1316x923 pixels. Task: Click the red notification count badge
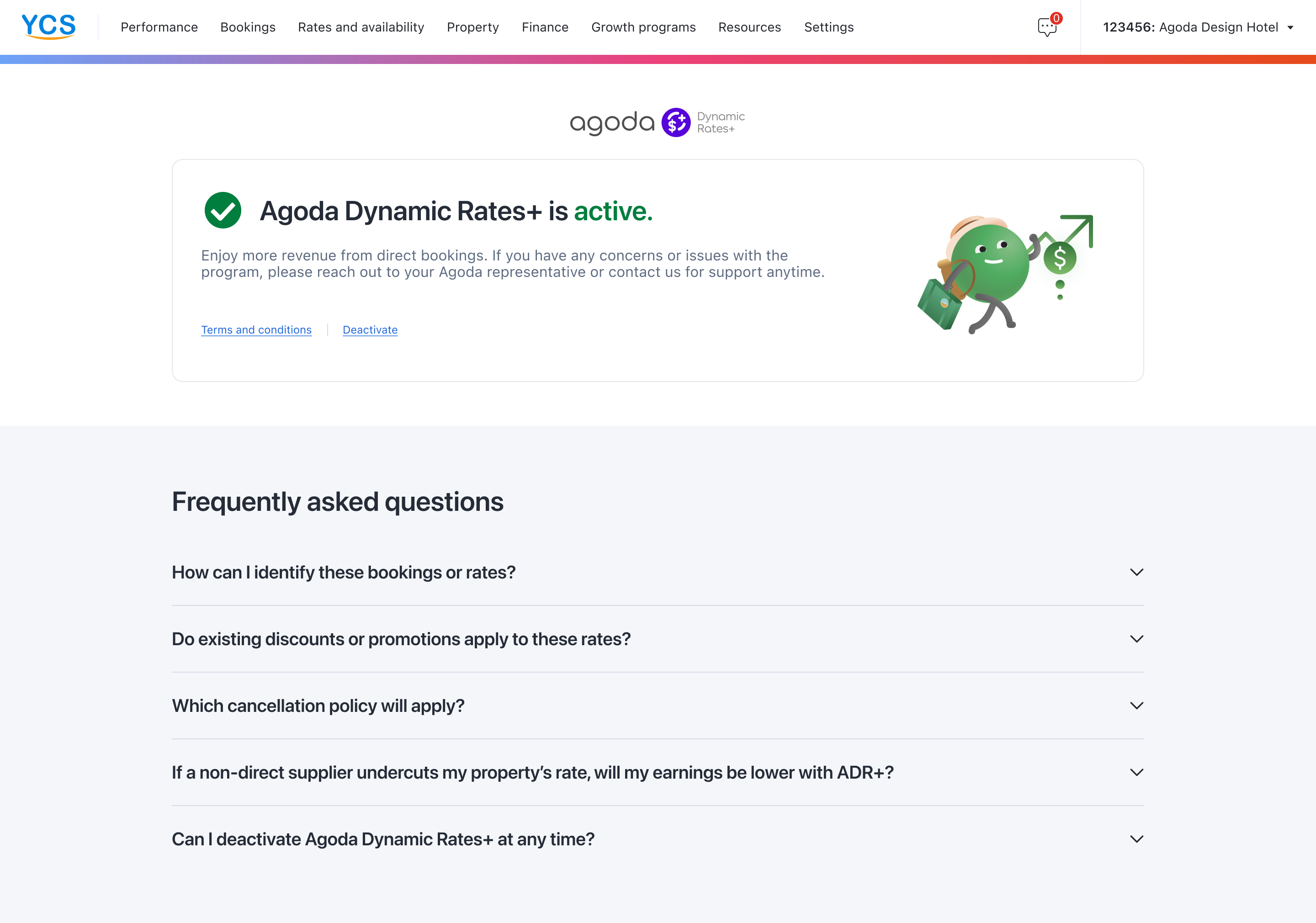(x=1056, y=18)
